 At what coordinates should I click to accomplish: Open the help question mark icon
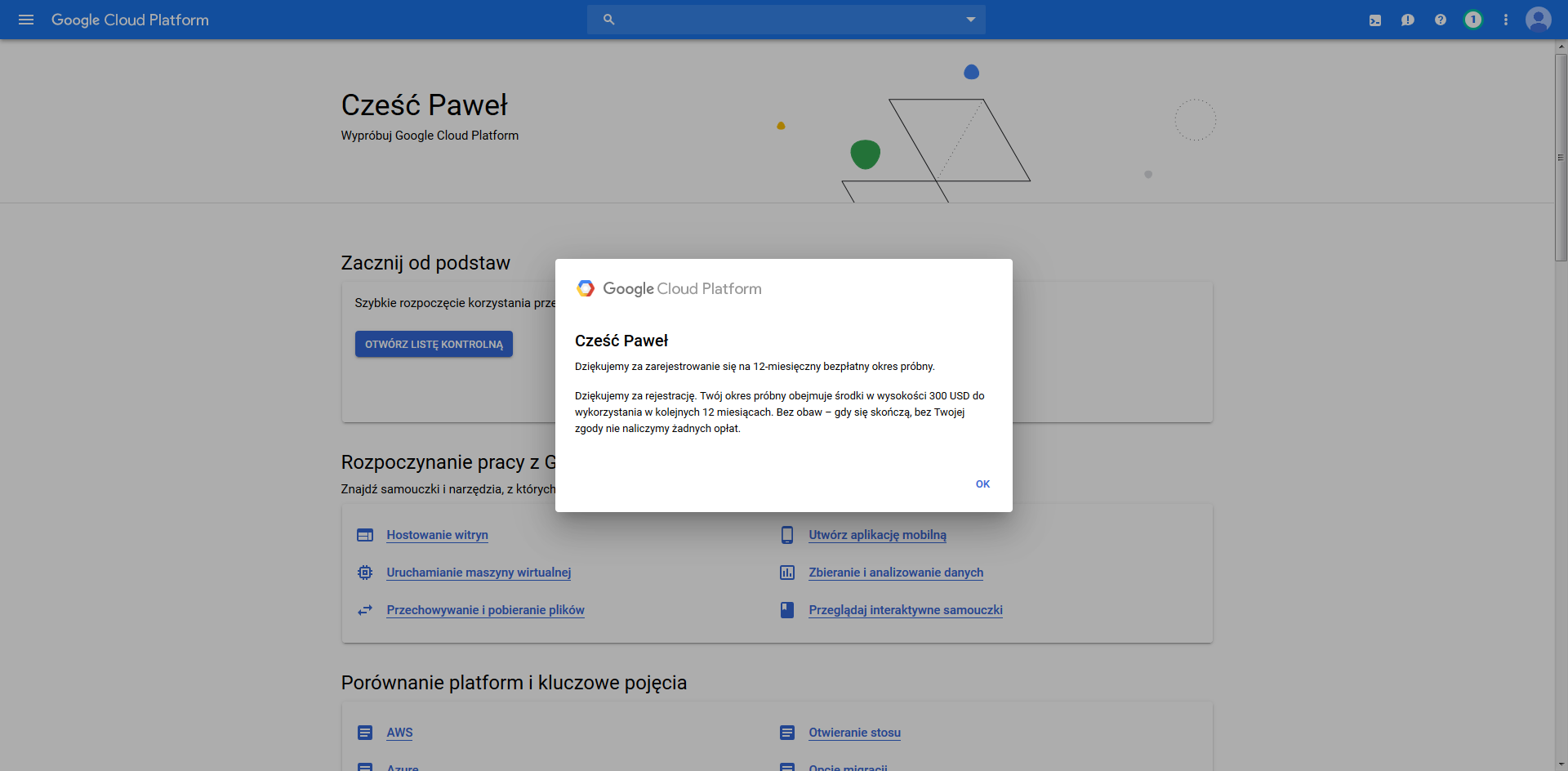[x=1441, y=20]
